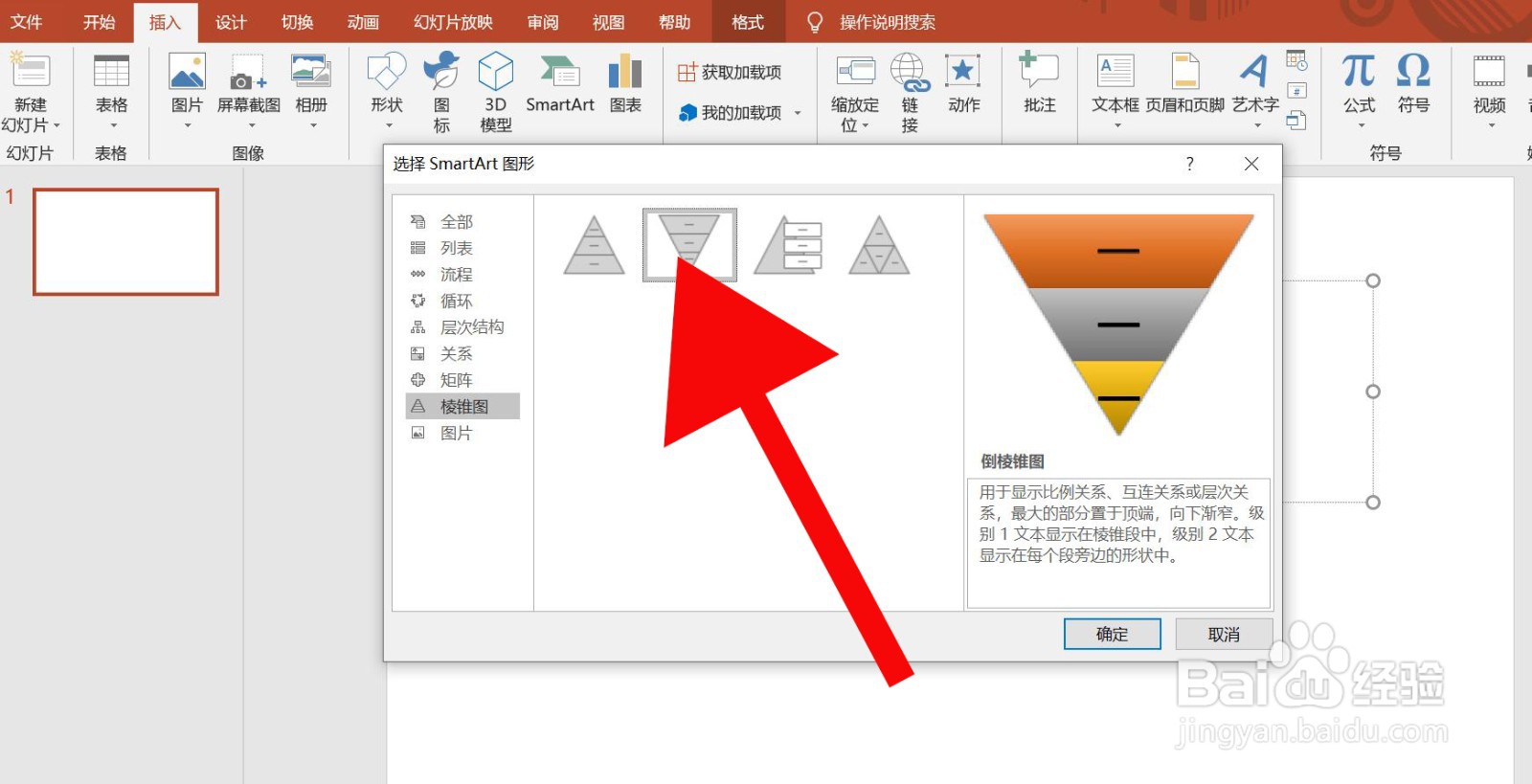This screenshot has height=784, width=1532.
Task: Click the Video (视频) icon
Action: point(1489,71)
